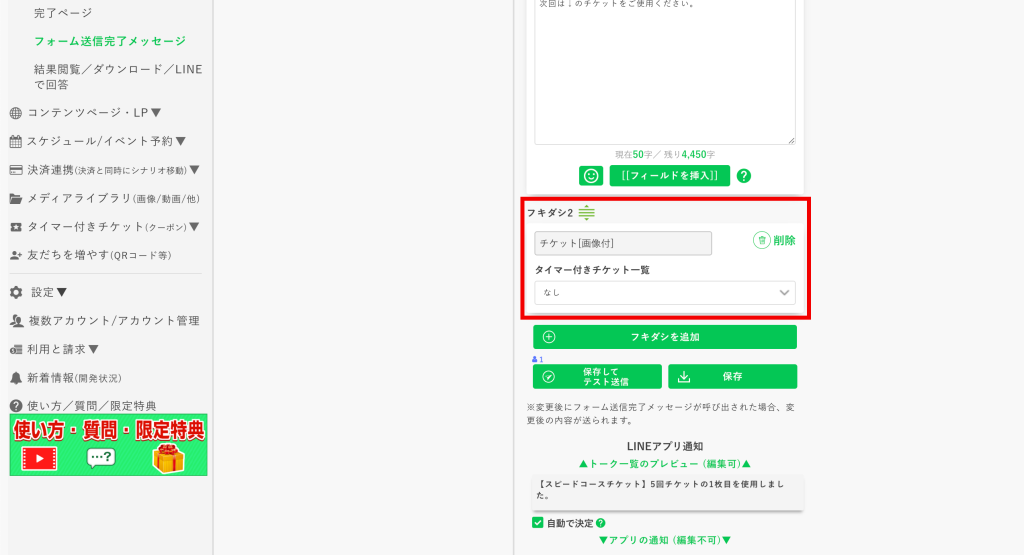1024x555 pixels.
Task: Click the plus icon on フキダシを追加
Action: (549, 337)
